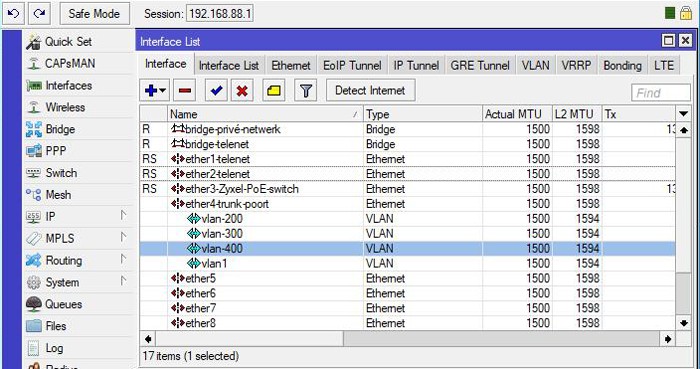Open the blue plus Add dropdown

pos(155,91)
